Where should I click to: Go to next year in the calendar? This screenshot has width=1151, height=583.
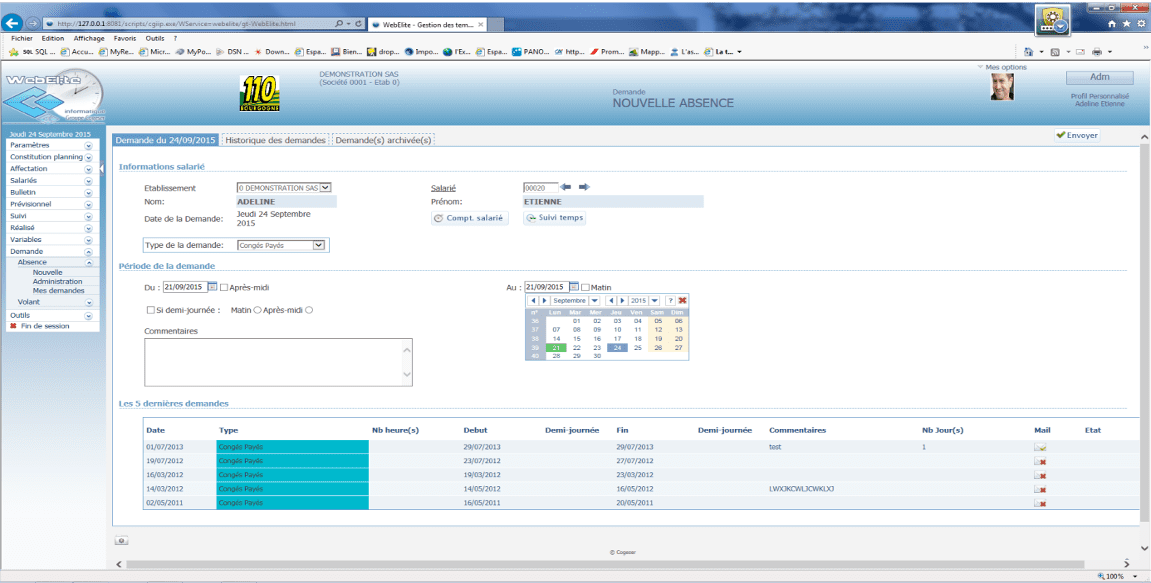pos(622,300)
